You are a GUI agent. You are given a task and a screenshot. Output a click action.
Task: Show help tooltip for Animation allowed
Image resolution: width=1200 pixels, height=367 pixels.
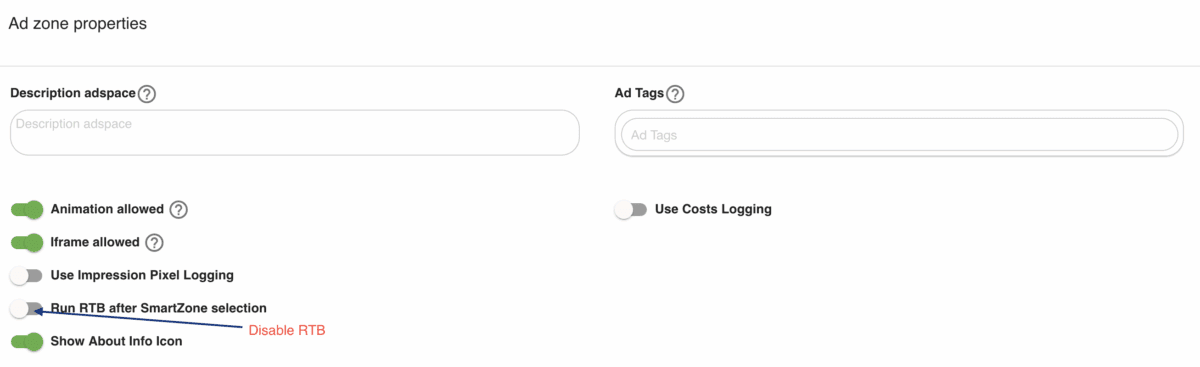pos(178,210)
